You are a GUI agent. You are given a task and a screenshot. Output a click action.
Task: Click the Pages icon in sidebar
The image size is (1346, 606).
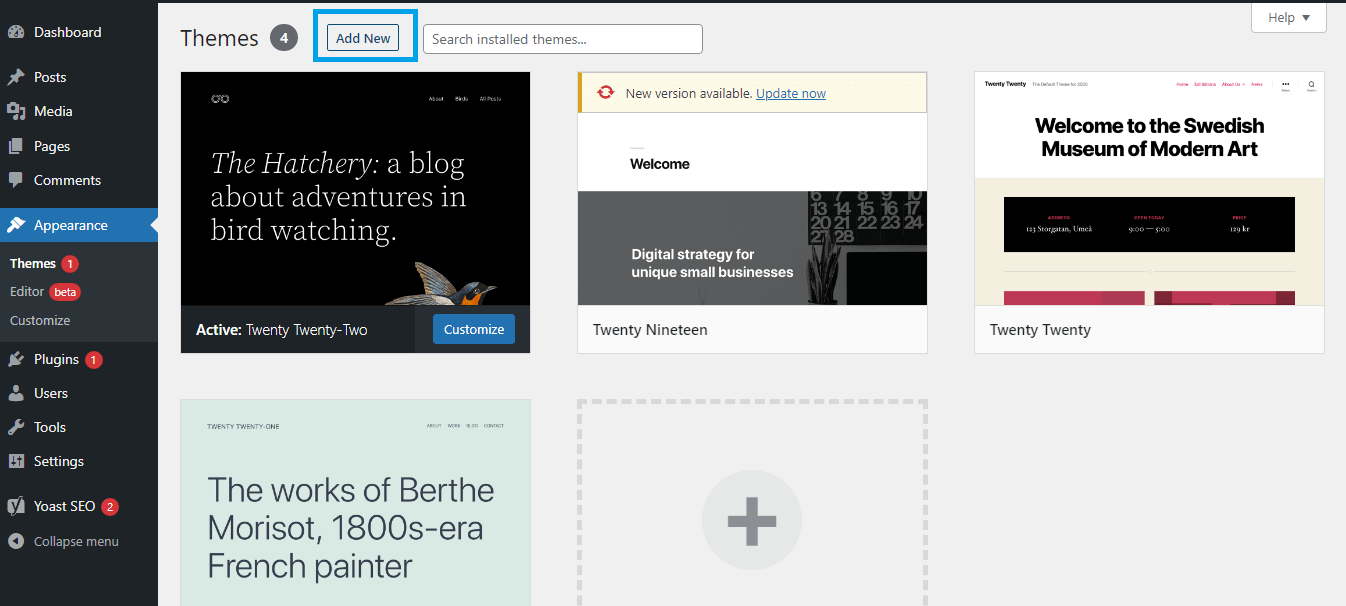[16, 146]
